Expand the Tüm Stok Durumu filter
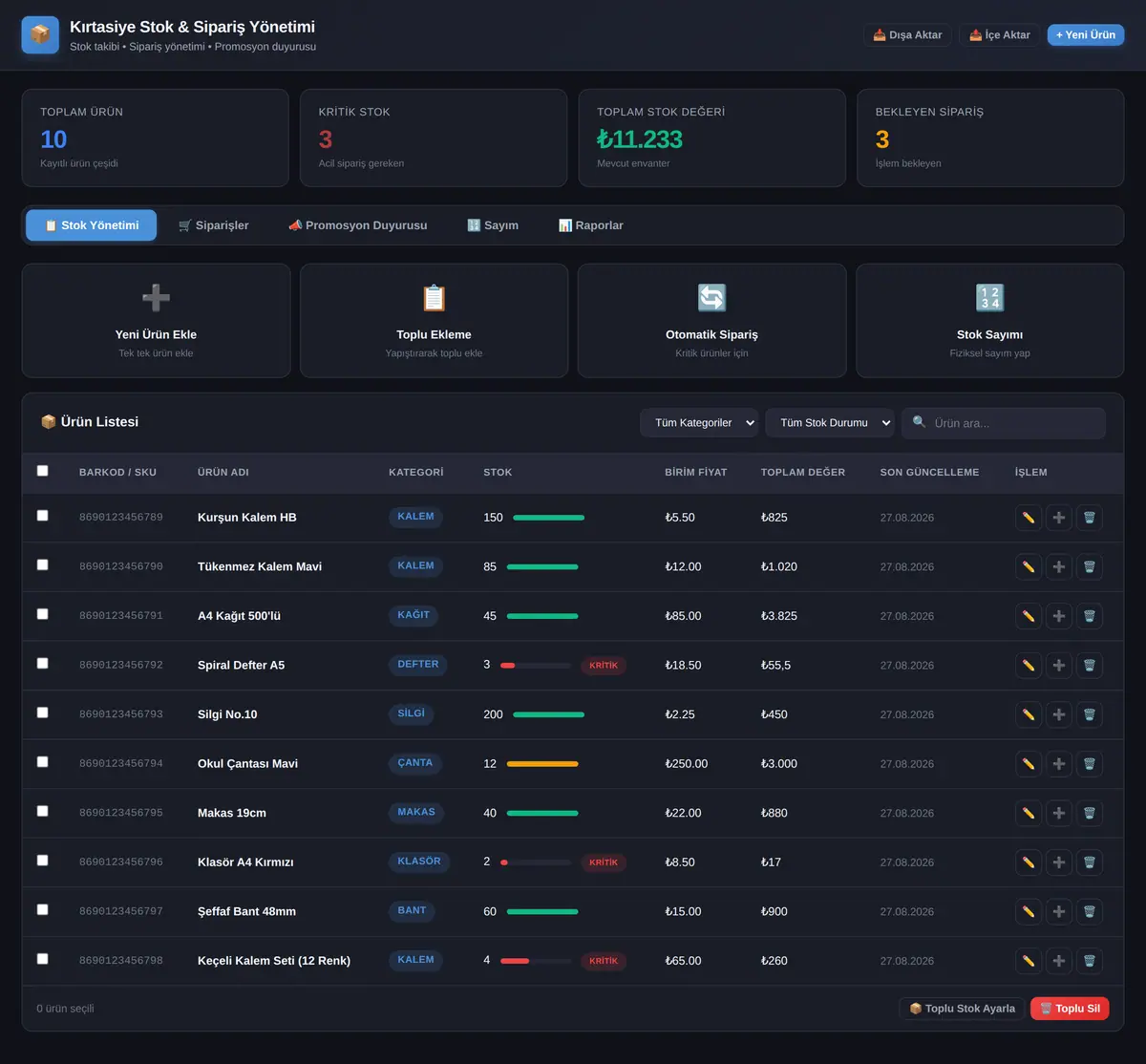 830,423
